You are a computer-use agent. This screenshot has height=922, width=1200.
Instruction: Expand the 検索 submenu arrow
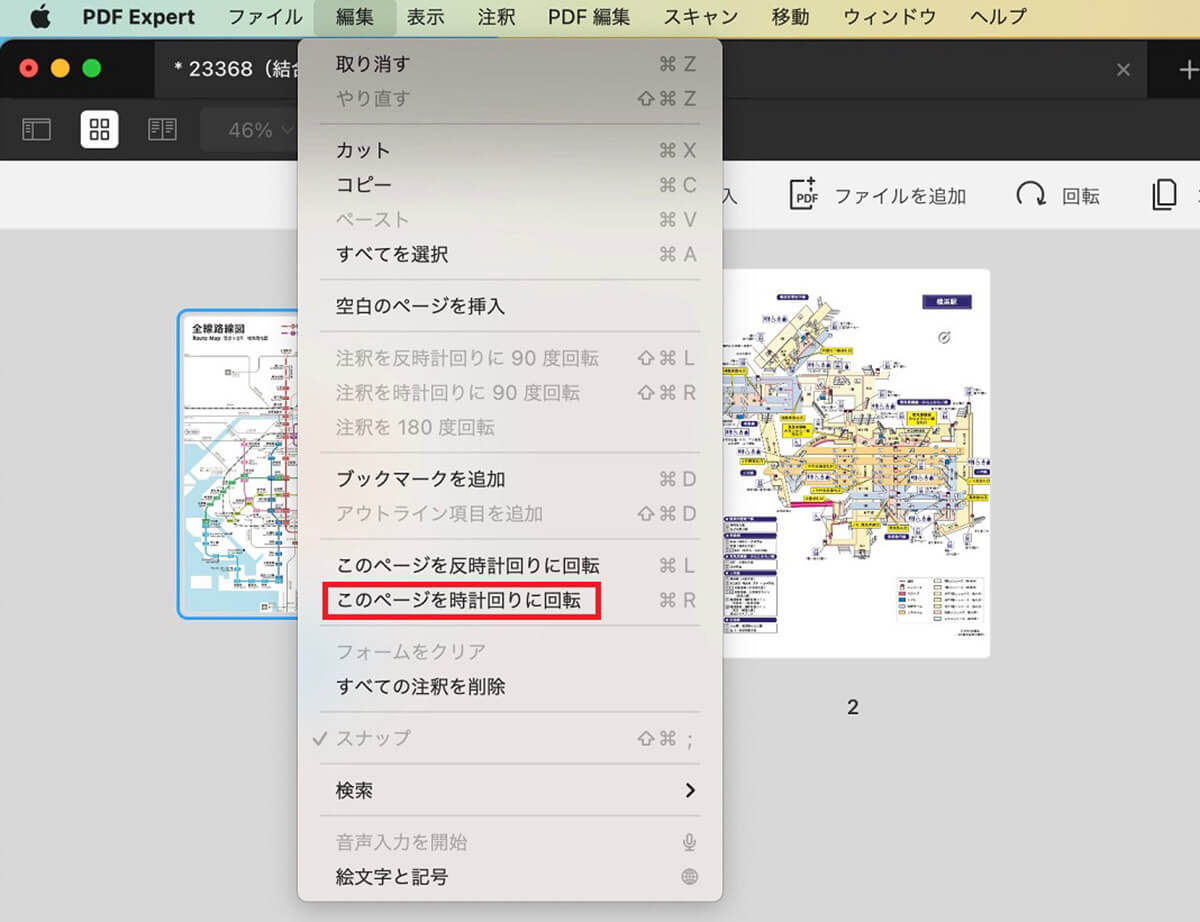click(689, 790)
